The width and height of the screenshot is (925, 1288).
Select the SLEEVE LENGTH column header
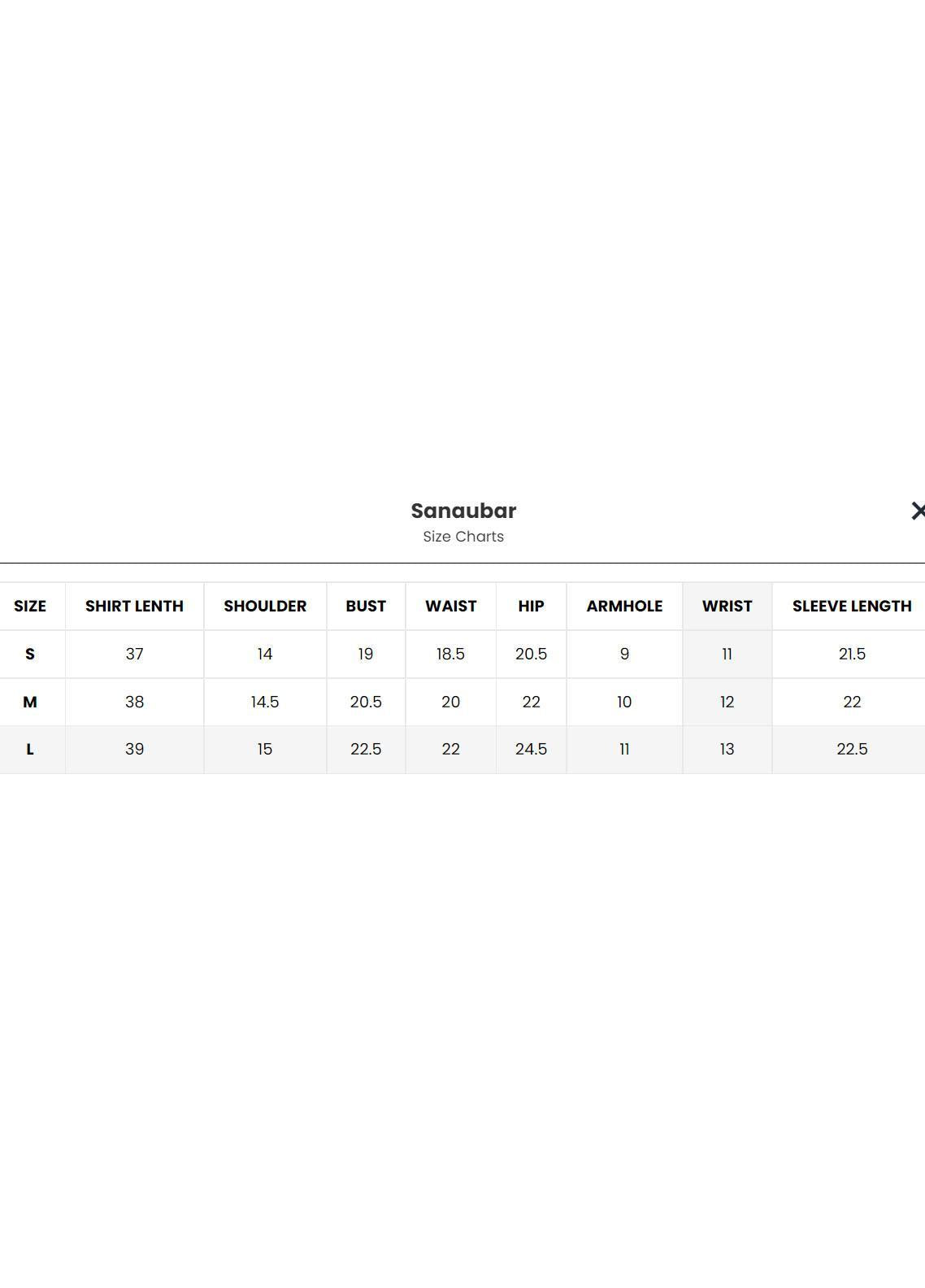pos(852,606)
